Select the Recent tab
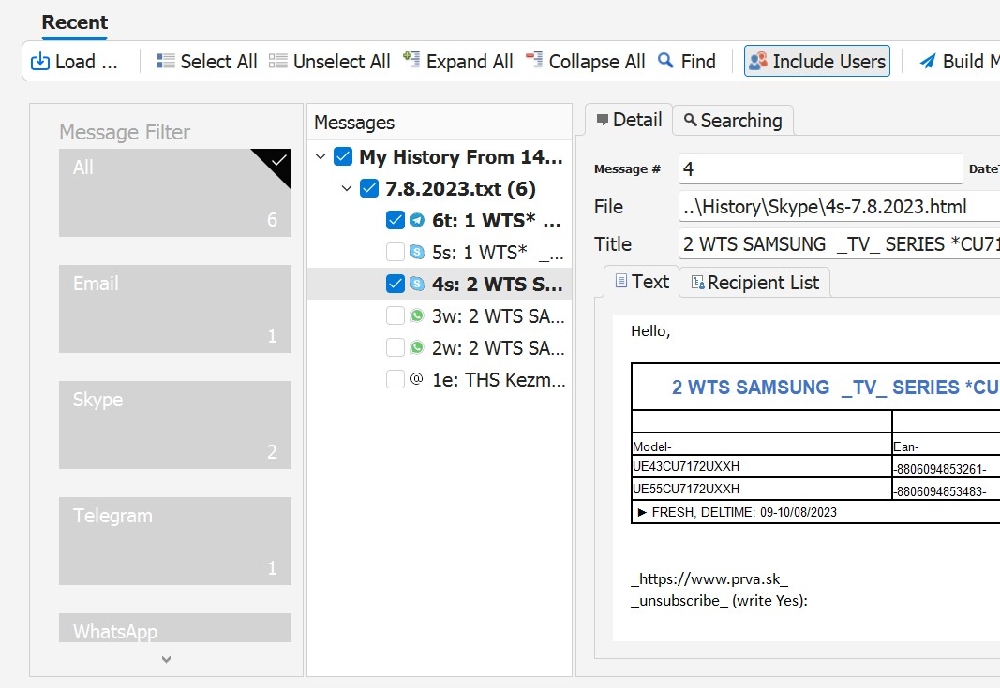Viewport: 1000px width, 688px height. [x=75, y=22]
